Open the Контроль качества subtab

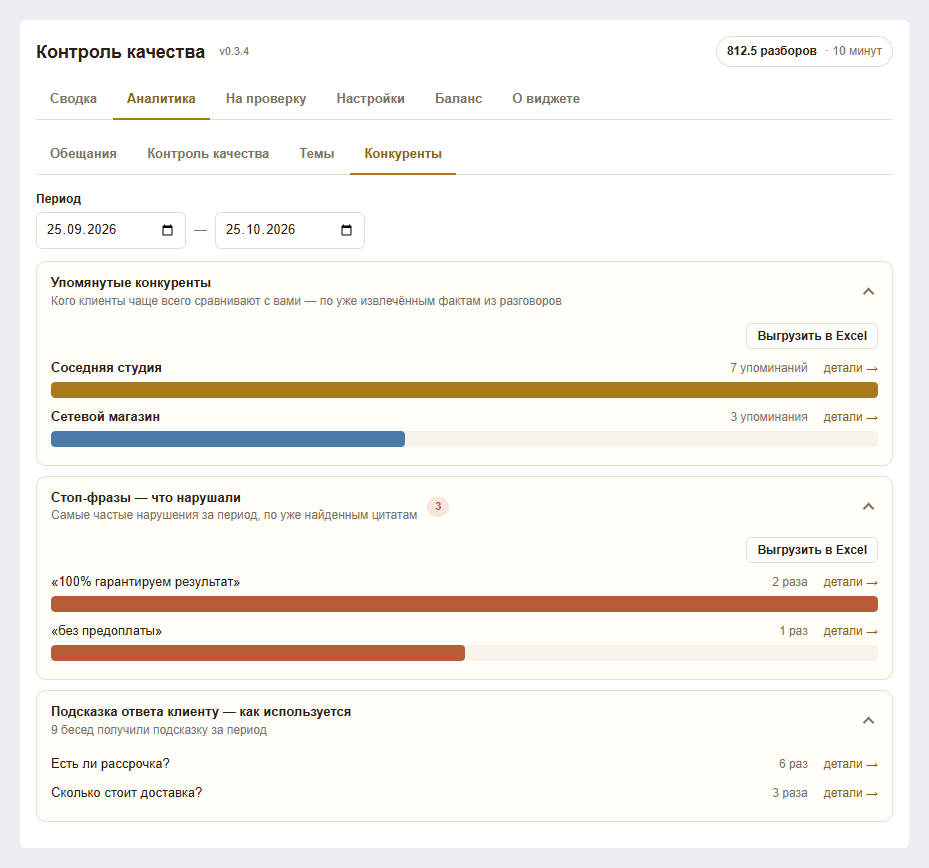[x=208, y=153]
